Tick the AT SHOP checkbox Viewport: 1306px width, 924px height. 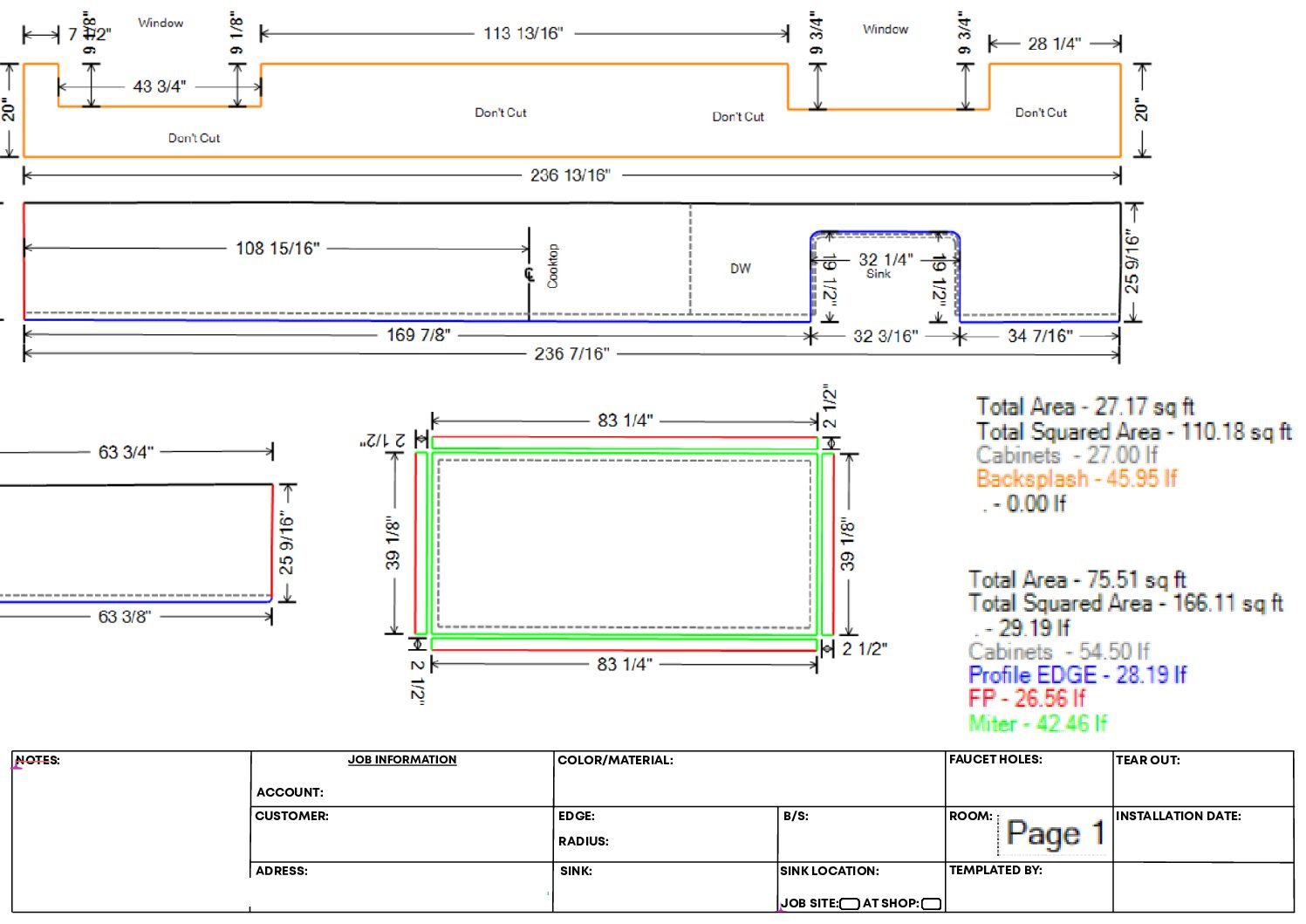click(931, 904)
